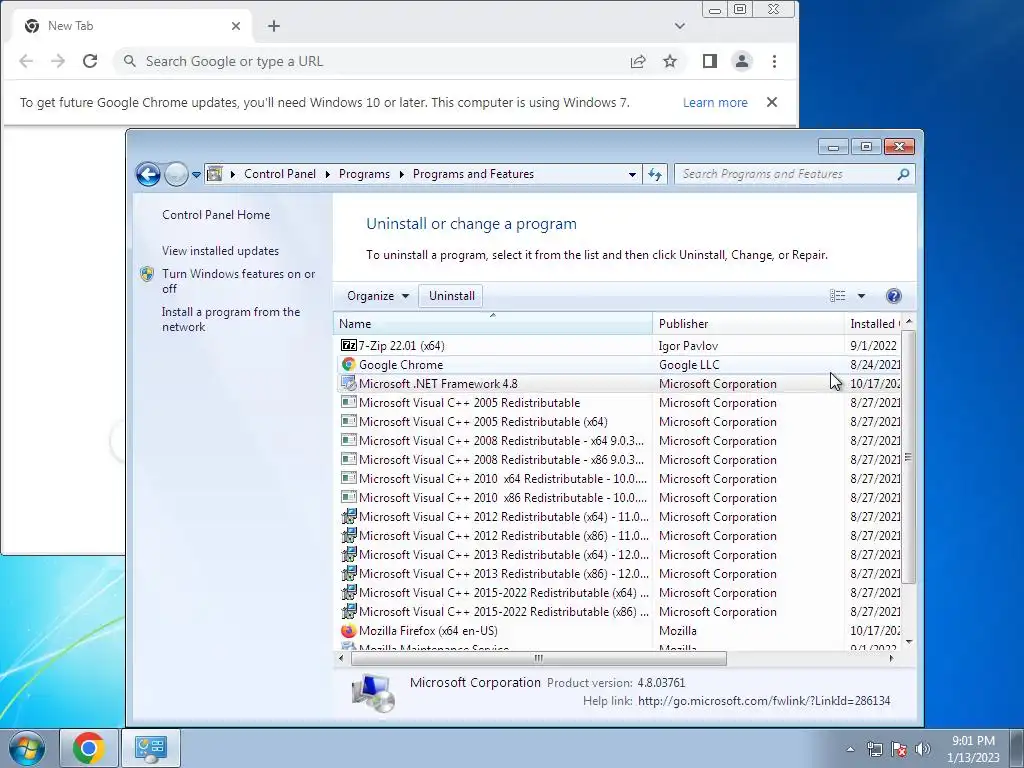Bookmark this tab with the star icon
The width and height of the screenshot is (1024, 768).
[670, 61]
